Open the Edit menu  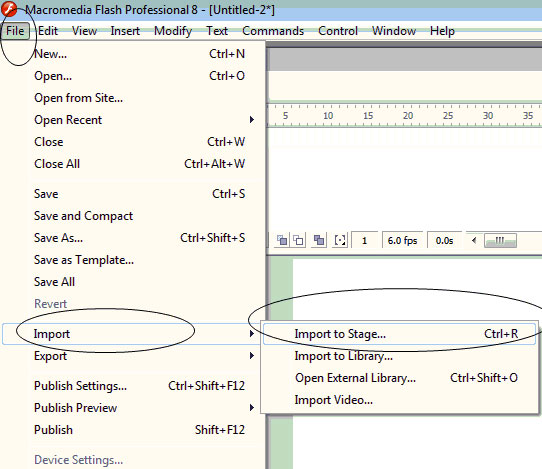(48, 31)
